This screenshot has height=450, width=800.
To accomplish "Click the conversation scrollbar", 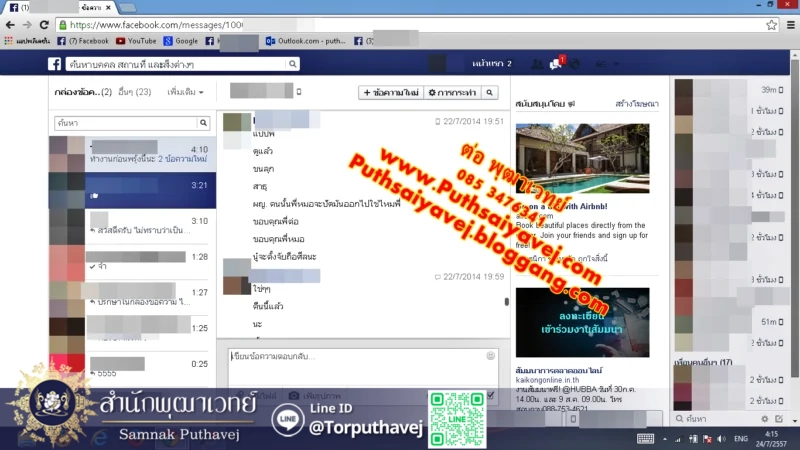I will 505,300.
